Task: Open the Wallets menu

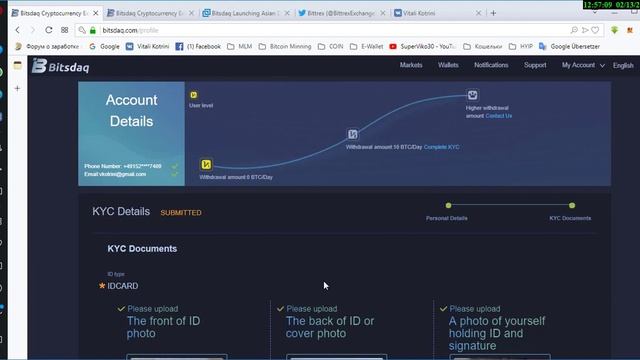Action: pyautogui.click(x=448, y=65)
